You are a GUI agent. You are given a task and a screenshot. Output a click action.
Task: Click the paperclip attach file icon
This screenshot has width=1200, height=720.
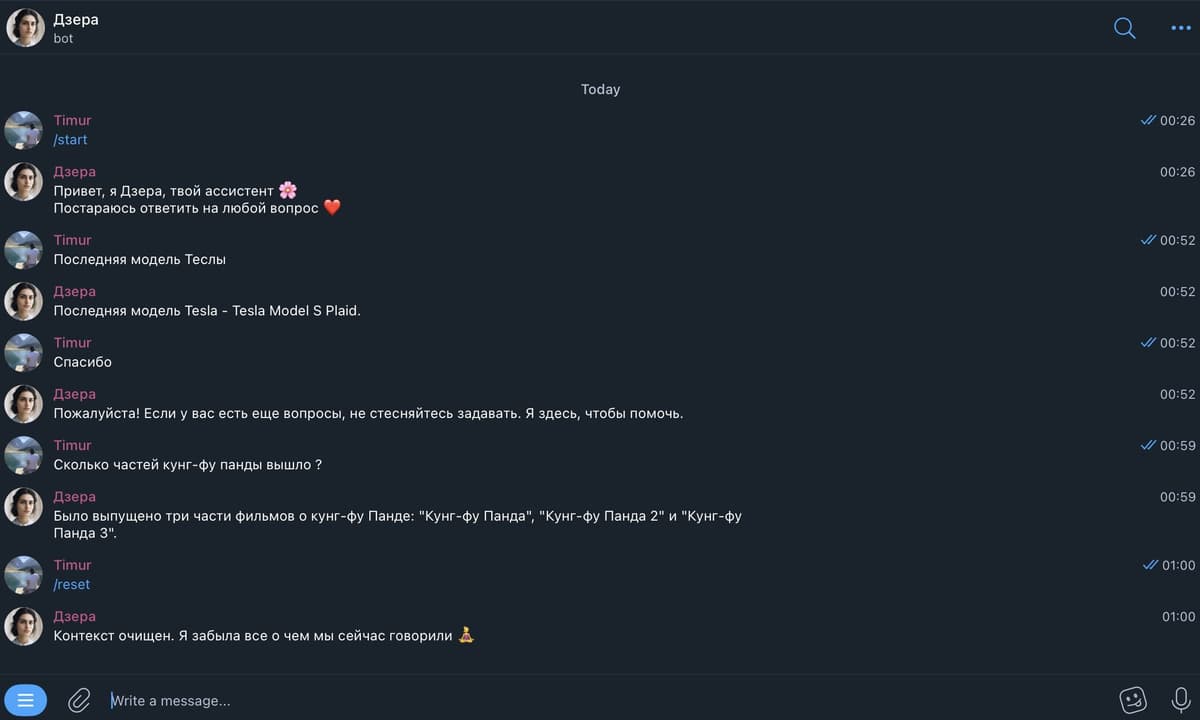coord(79,700)
